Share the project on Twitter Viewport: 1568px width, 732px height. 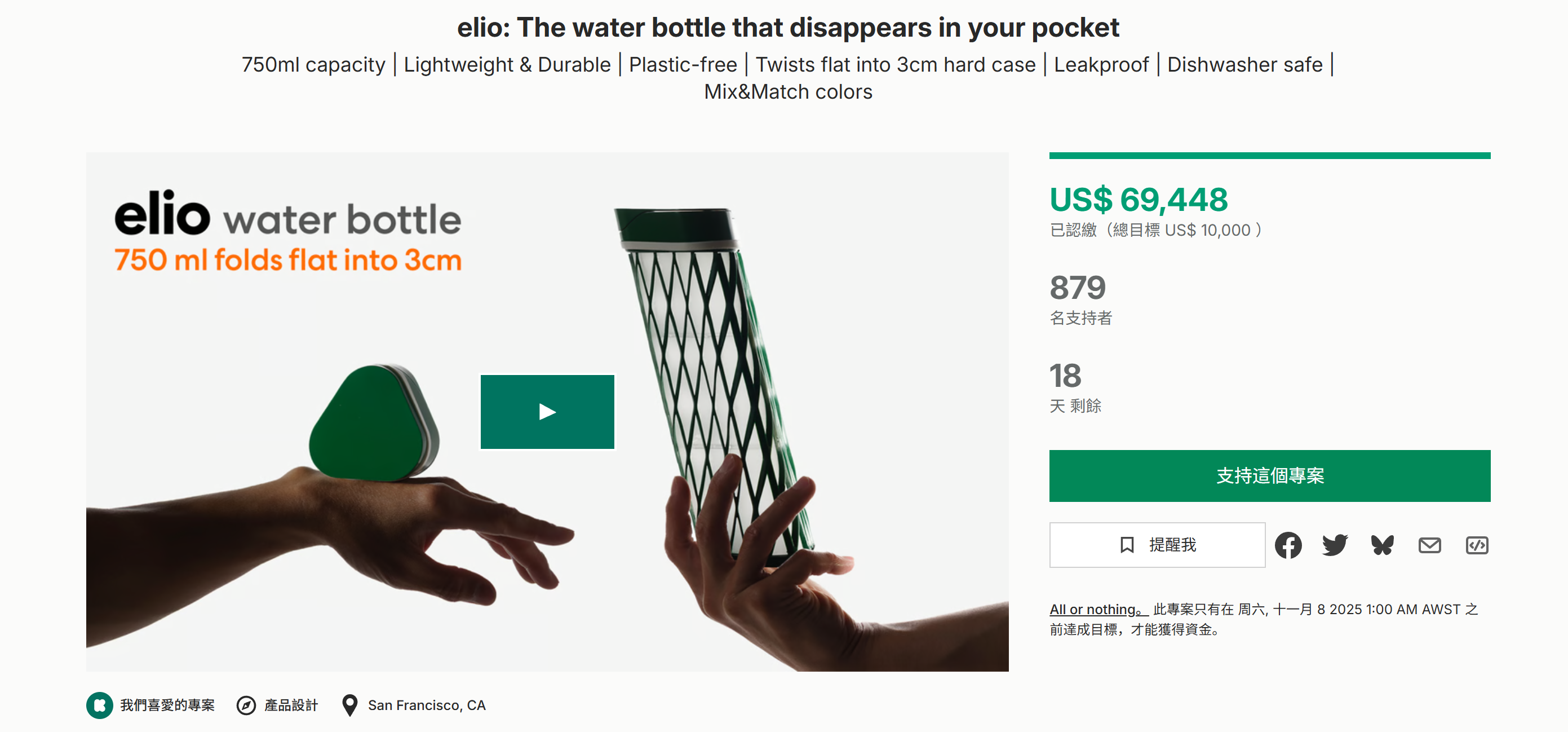(x=1335, y=545)
